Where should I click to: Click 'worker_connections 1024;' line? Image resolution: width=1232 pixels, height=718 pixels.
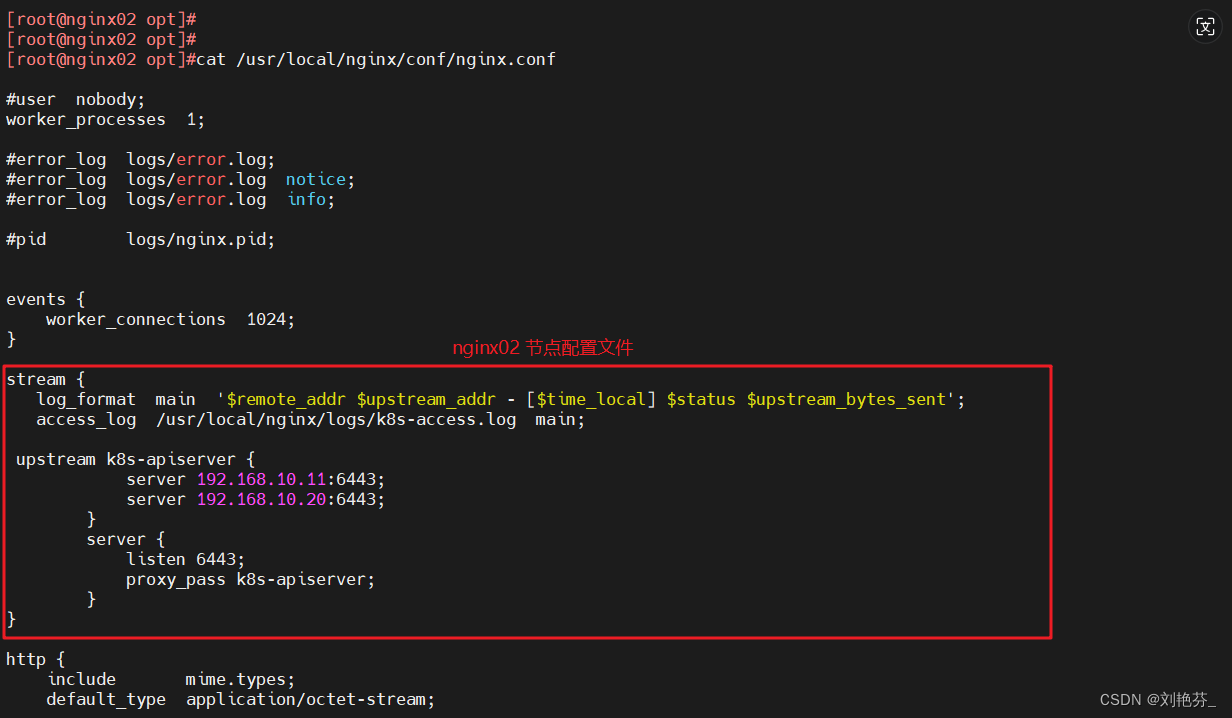pyautogui.click(x=171, y=320)
